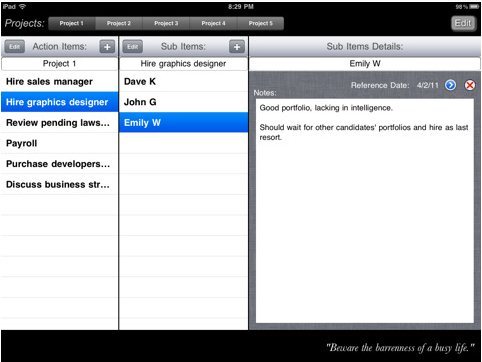Tap the 'Hire graphics designer' title field

[183, 64]
